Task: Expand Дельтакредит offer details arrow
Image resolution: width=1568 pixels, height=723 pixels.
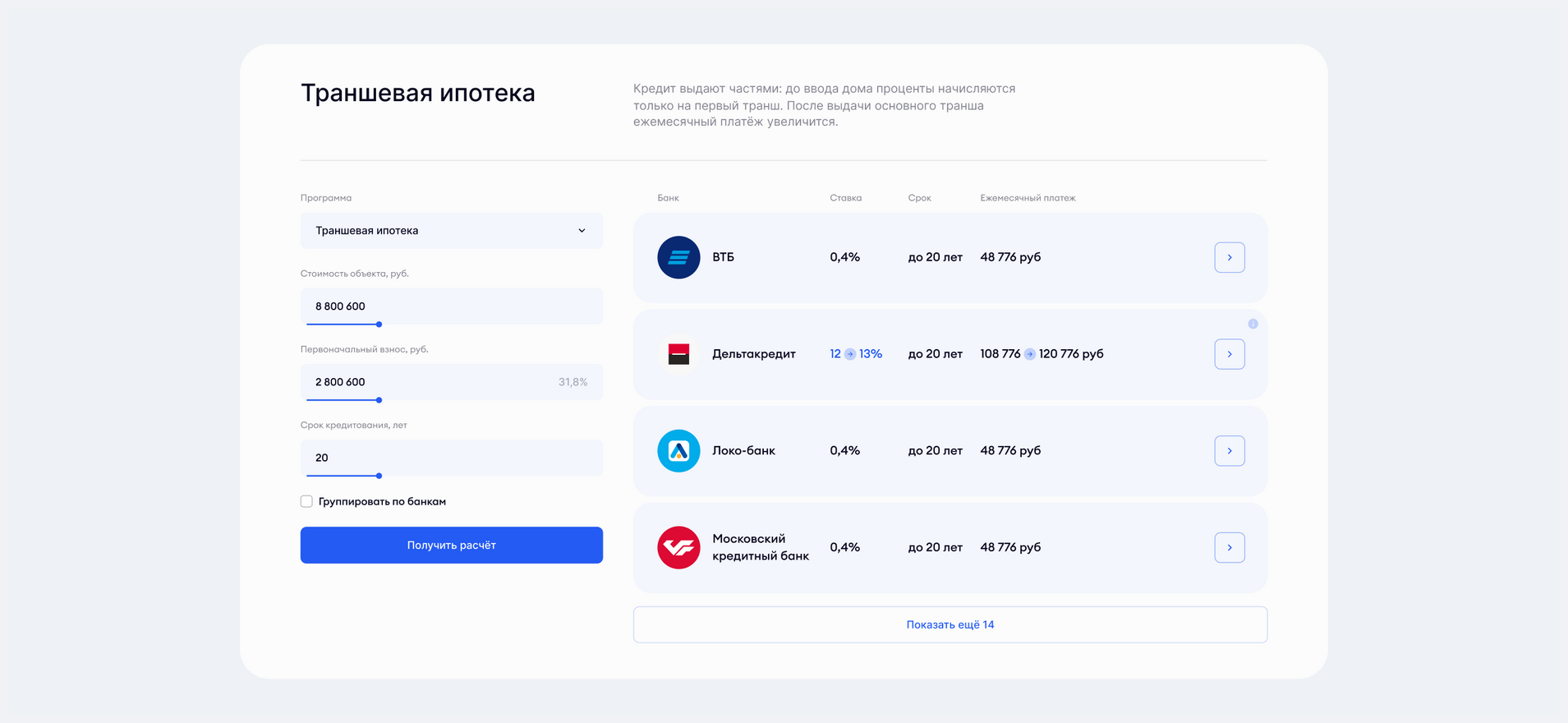Action: click(x=1230, y=354)
